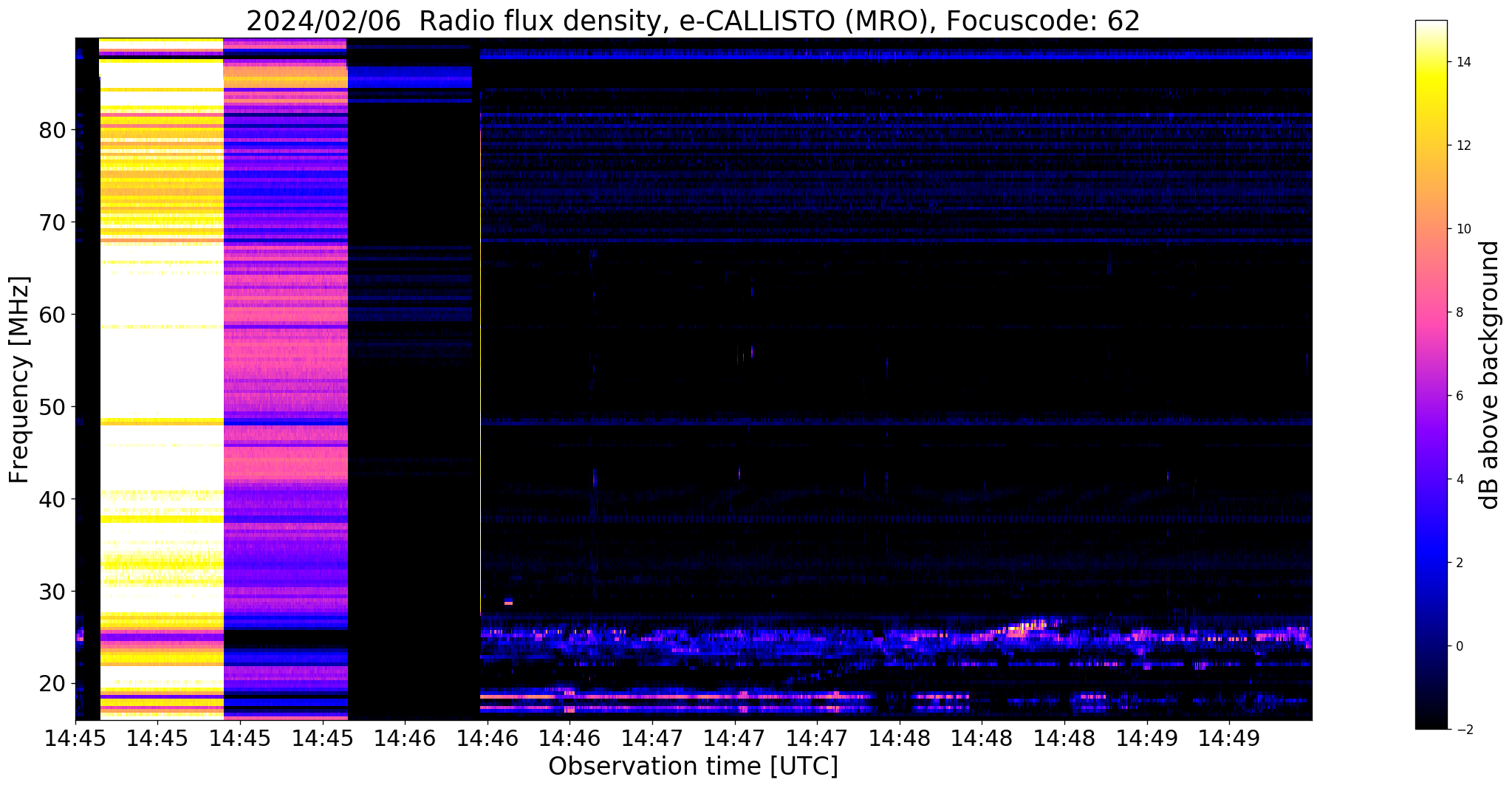
Task: Click the colorbar tick value '8'
Action: [x=1459, y=312]
